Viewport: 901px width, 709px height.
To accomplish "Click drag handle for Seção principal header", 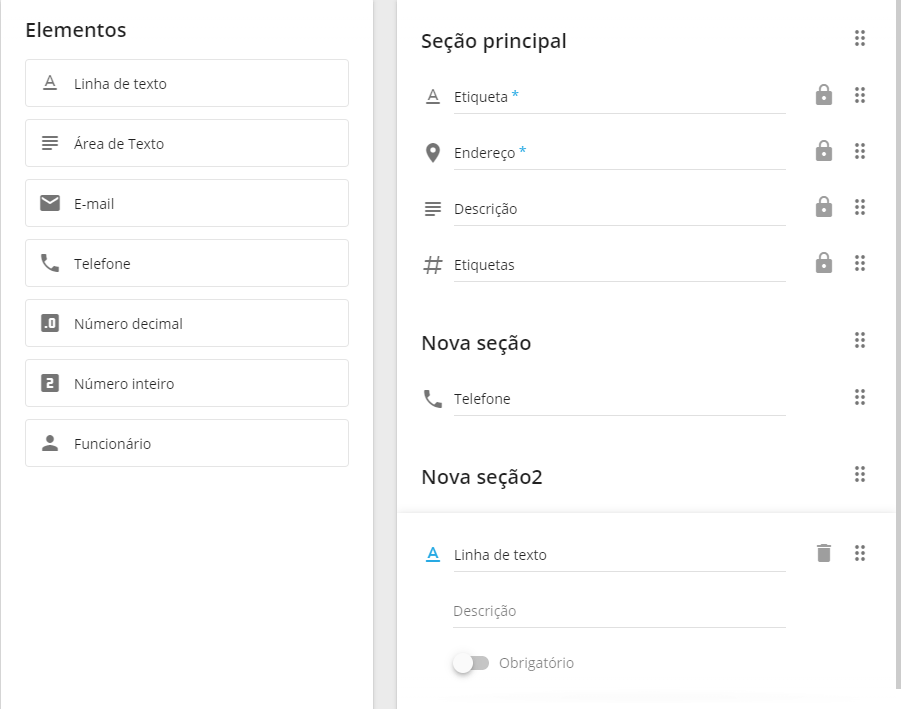I will coord(859,39).
